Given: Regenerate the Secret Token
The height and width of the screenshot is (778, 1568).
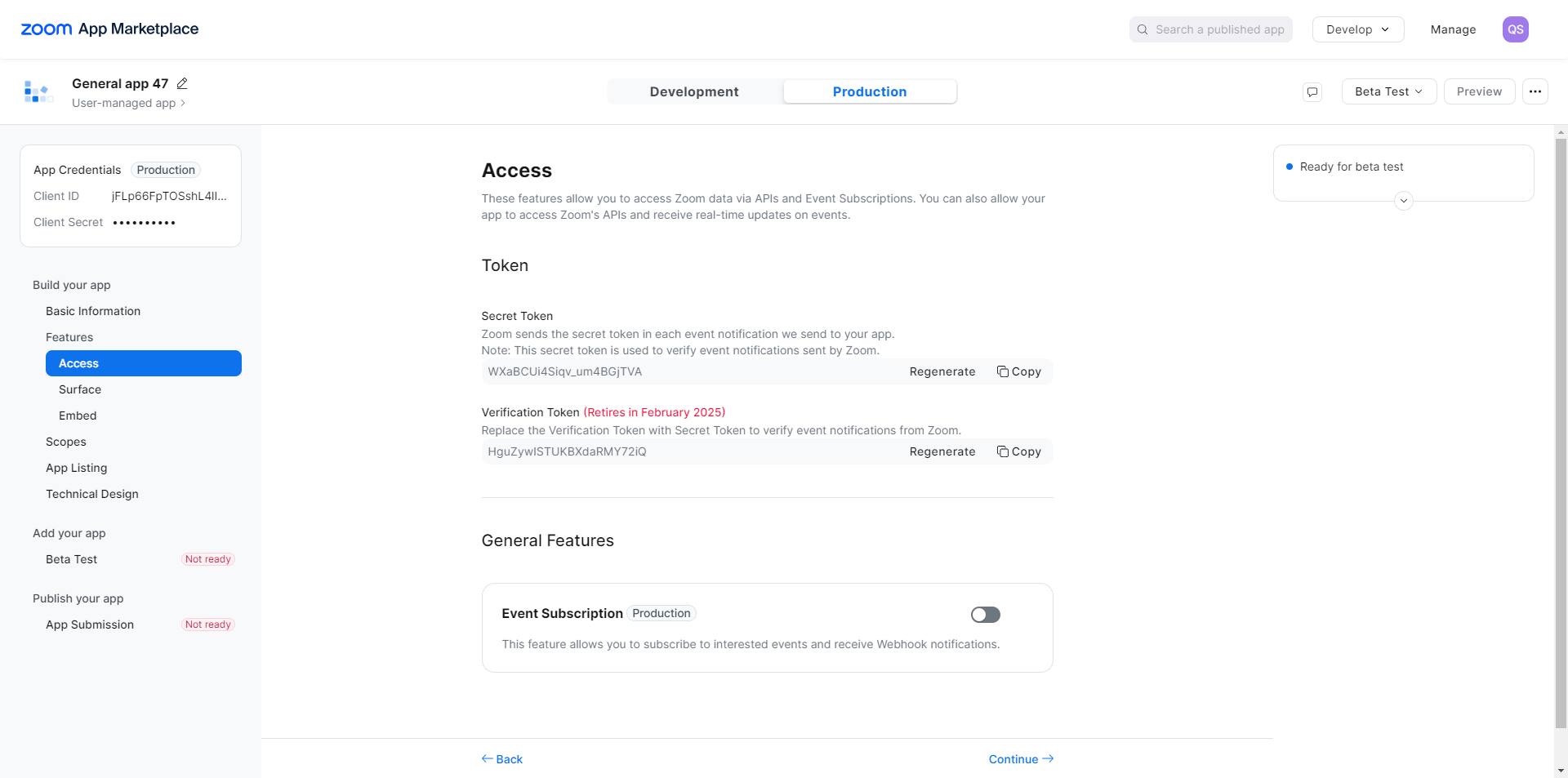Looking at the screenshot, I should click(x=942, y=371).
